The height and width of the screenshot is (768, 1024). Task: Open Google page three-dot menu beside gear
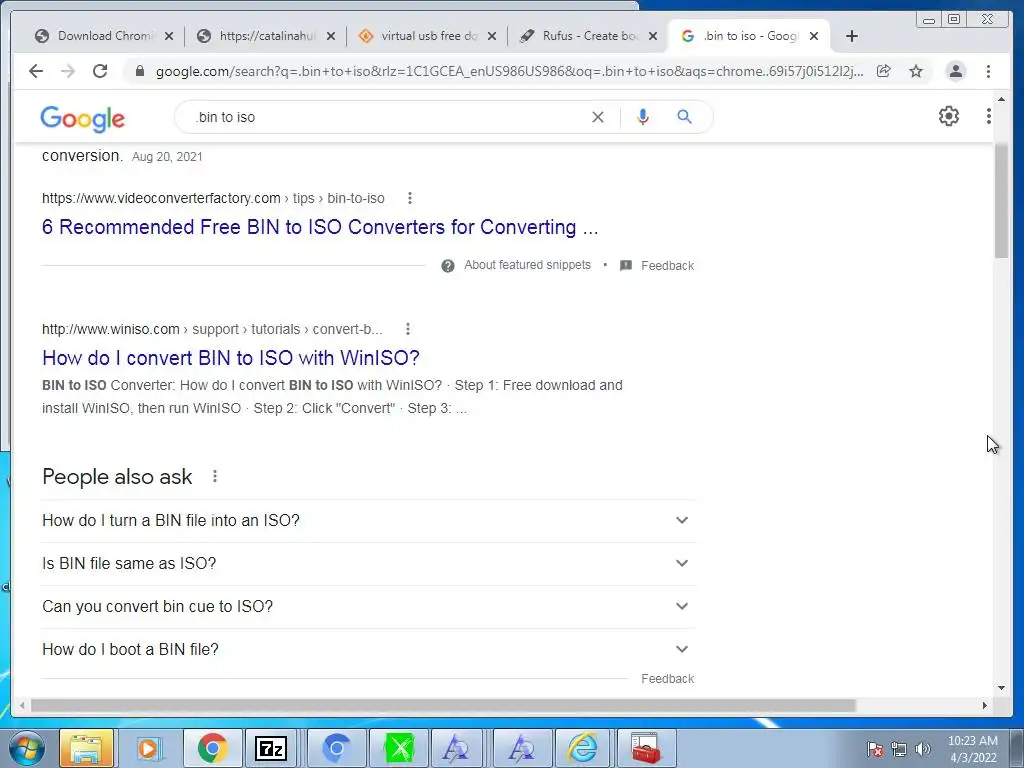[x=989, y=116]
